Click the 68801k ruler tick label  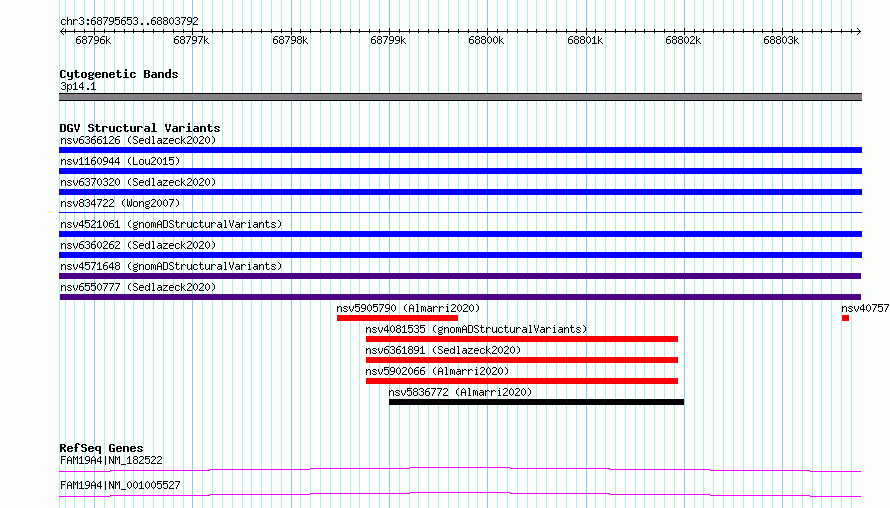click(x=585, y=40)
